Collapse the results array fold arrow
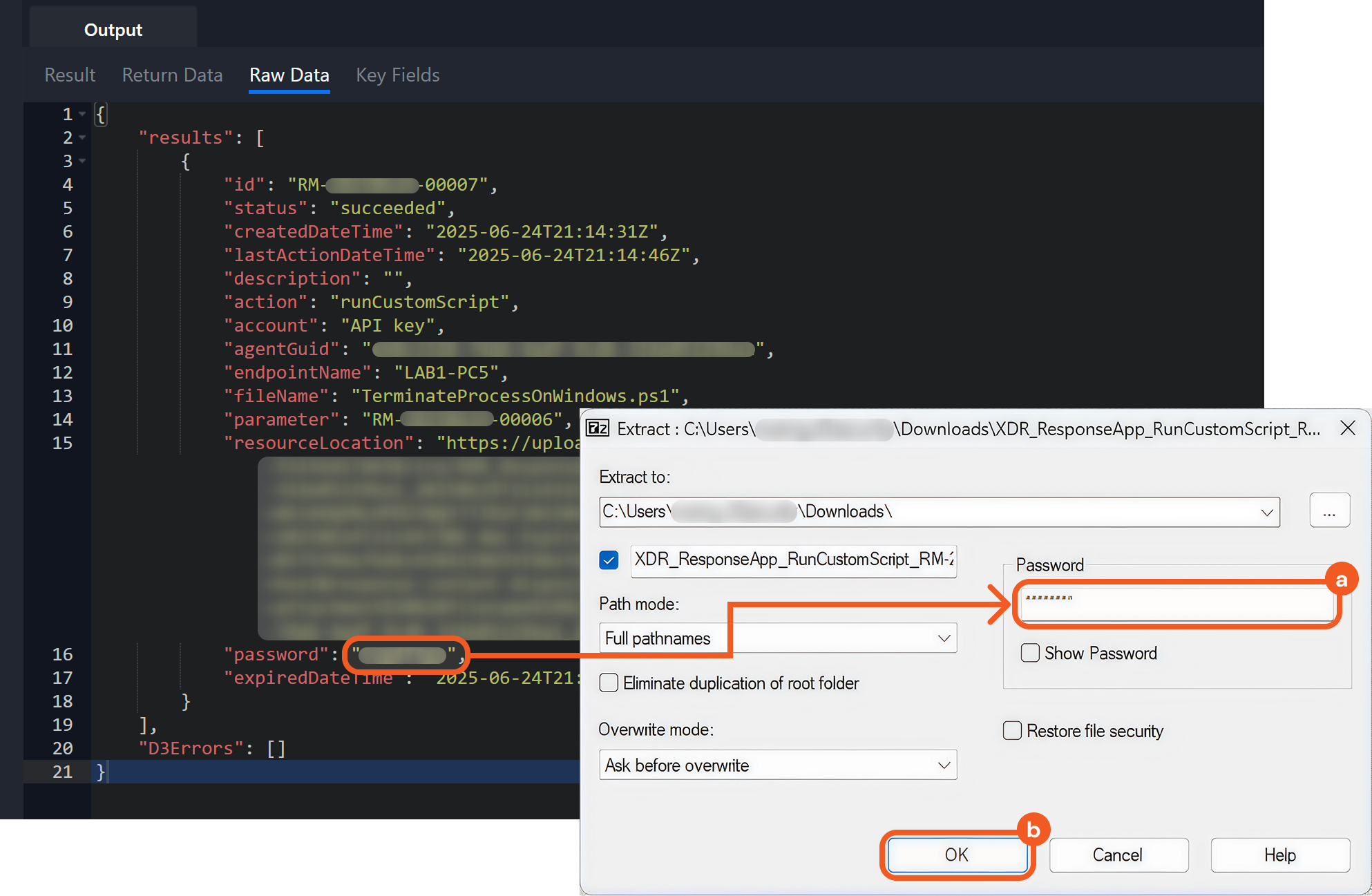 point(82,137)
